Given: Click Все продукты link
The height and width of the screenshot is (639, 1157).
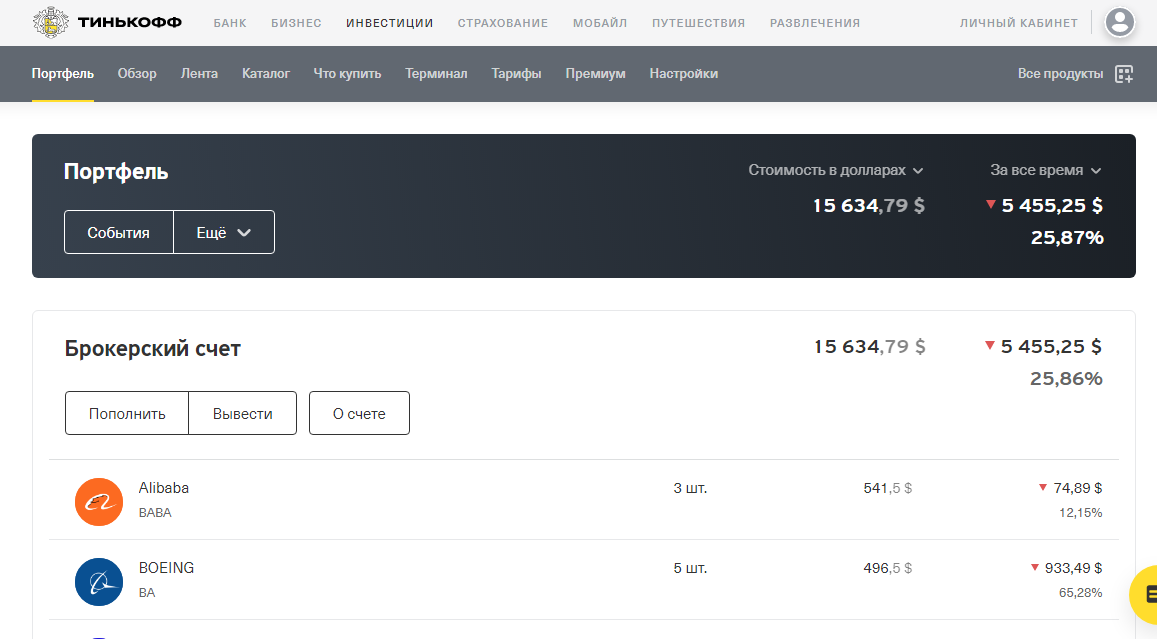Looking at the screenshot, I should (x=1060, y=74).
